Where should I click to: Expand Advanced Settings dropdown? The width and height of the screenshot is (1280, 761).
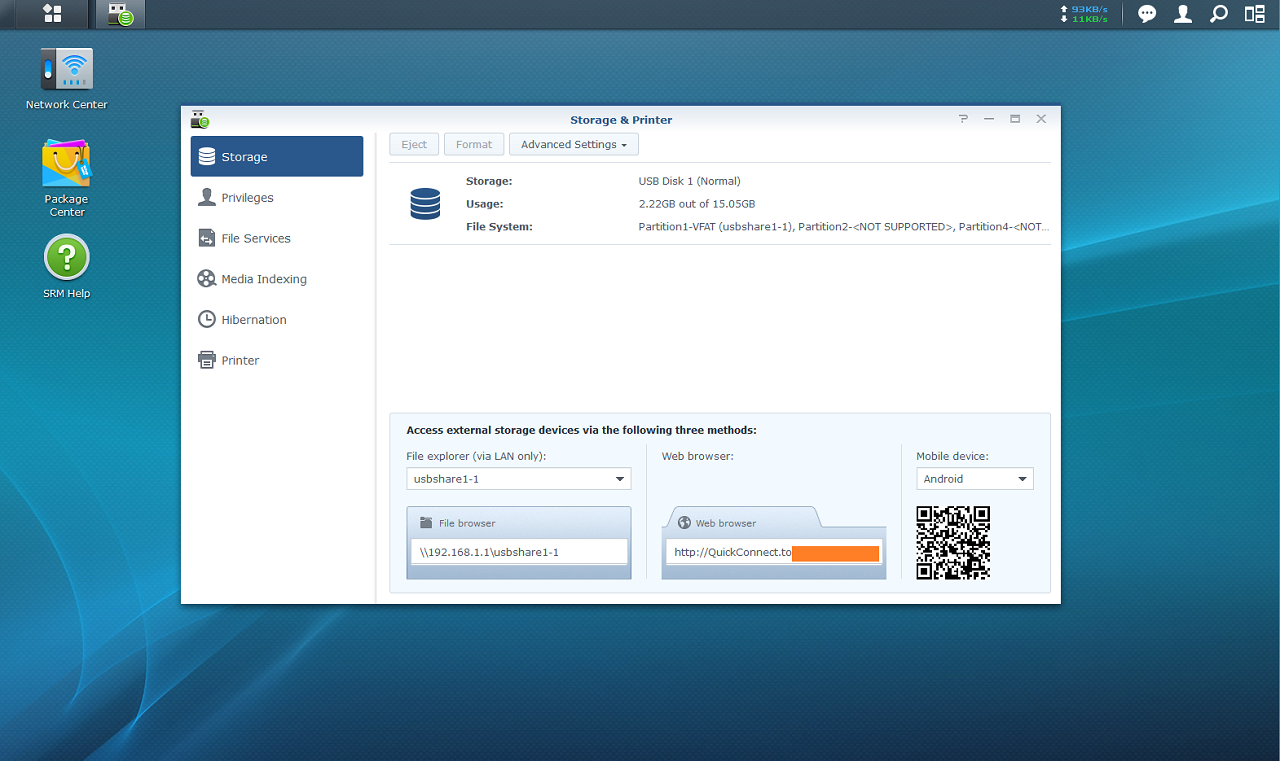[x=574, y=144]
